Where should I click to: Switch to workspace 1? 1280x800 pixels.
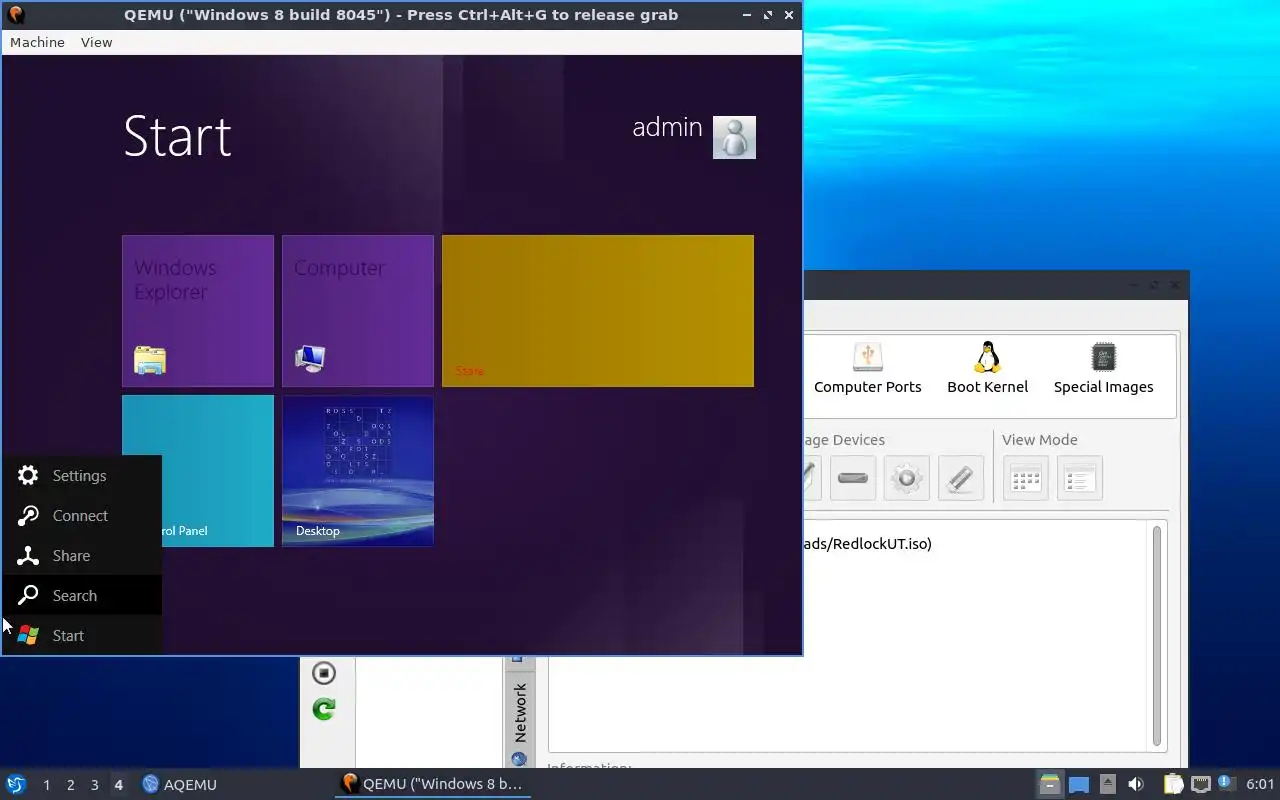click(x=46, y=785)
